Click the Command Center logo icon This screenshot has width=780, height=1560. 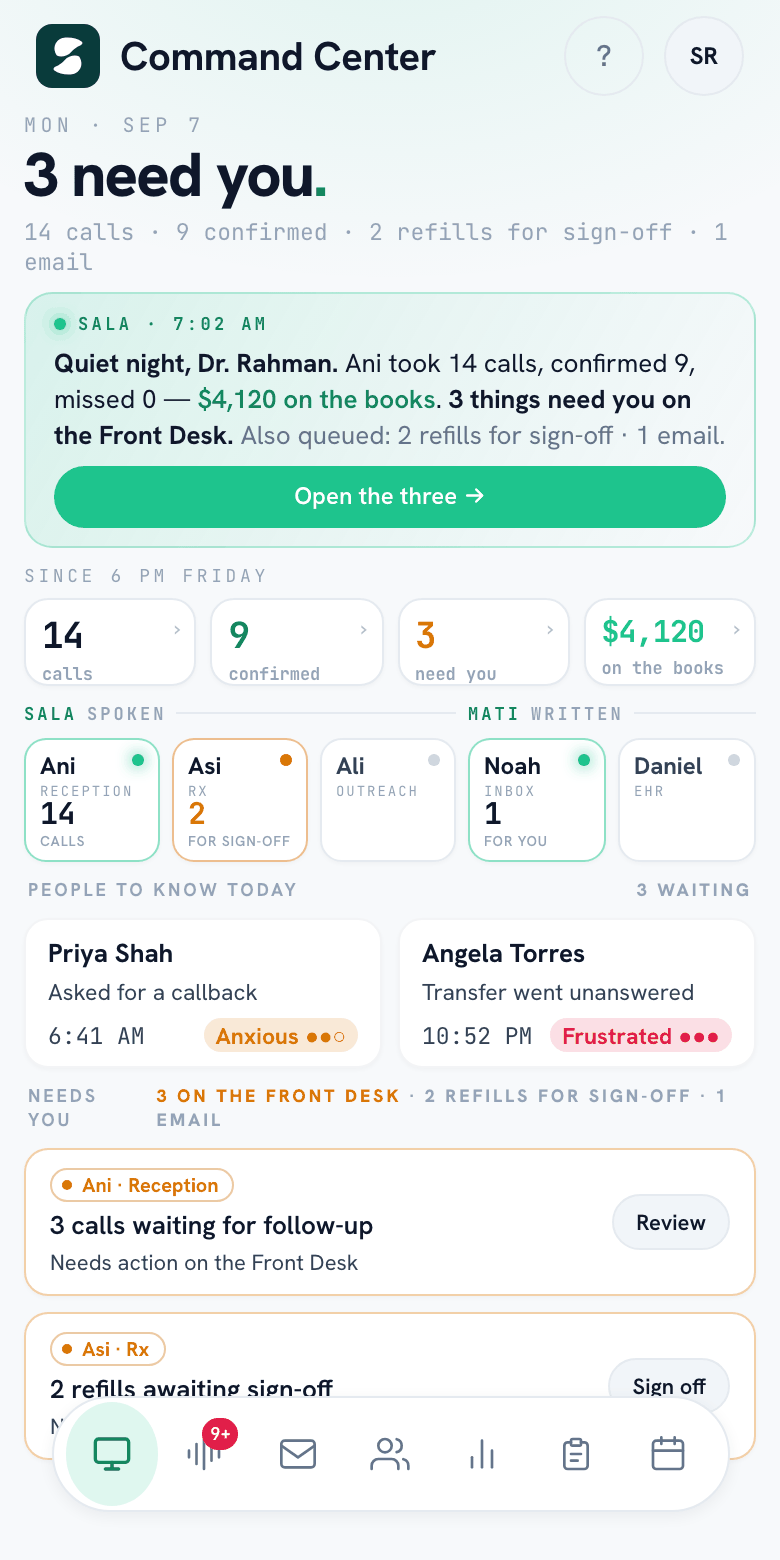click(x=68, y=56)
